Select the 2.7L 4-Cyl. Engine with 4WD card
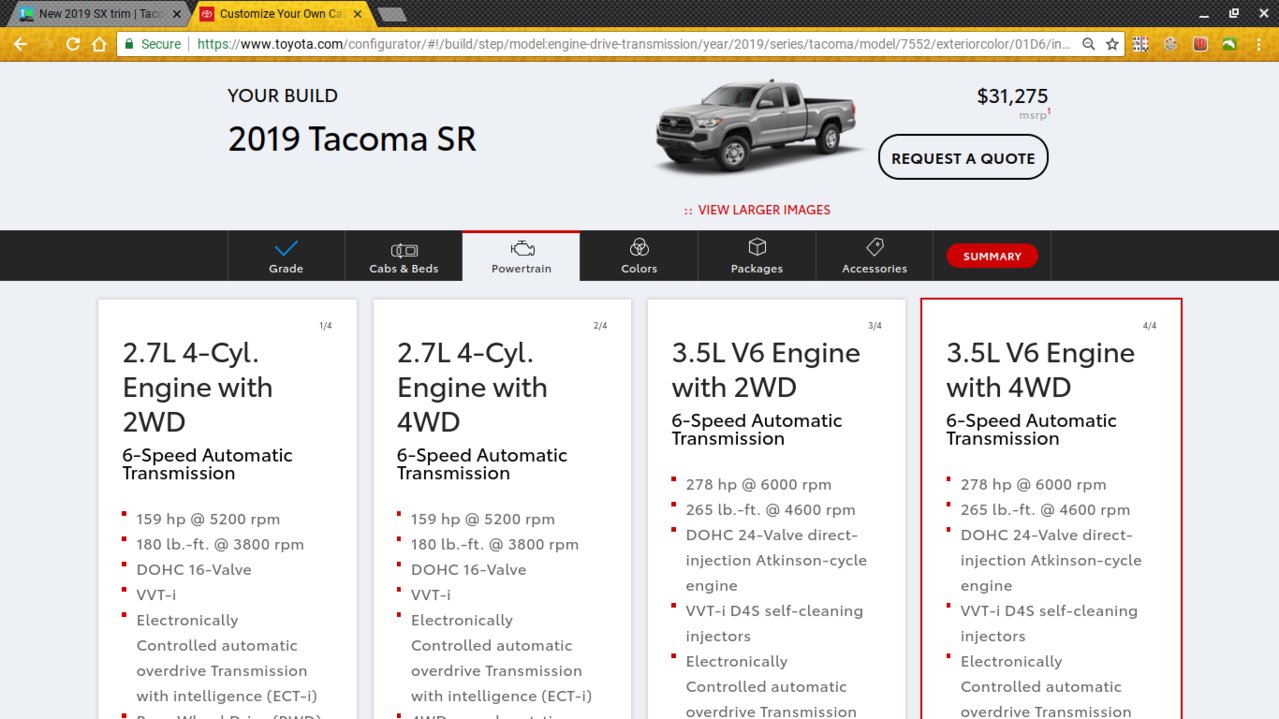The height and width of the screenshot is (719, 1279). (502, 509)
